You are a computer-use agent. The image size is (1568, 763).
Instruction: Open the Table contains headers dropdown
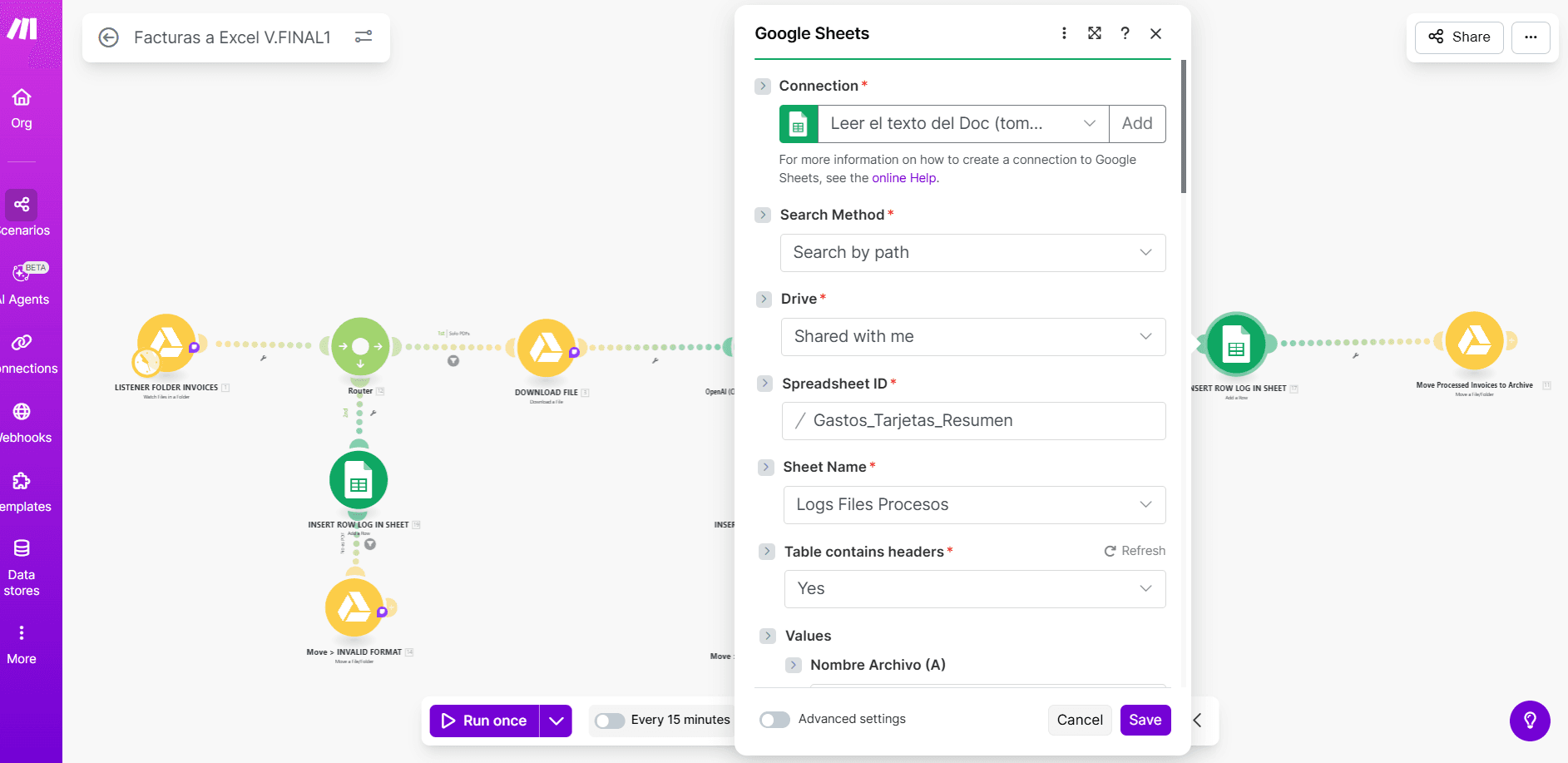974,589
